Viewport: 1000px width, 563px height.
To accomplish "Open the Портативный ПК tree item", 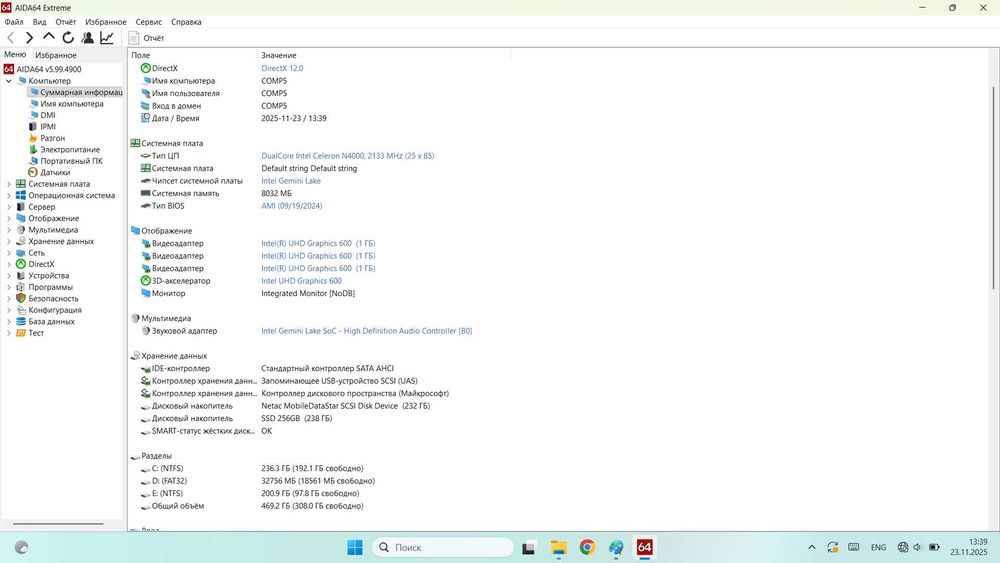I will coord(65,161).
